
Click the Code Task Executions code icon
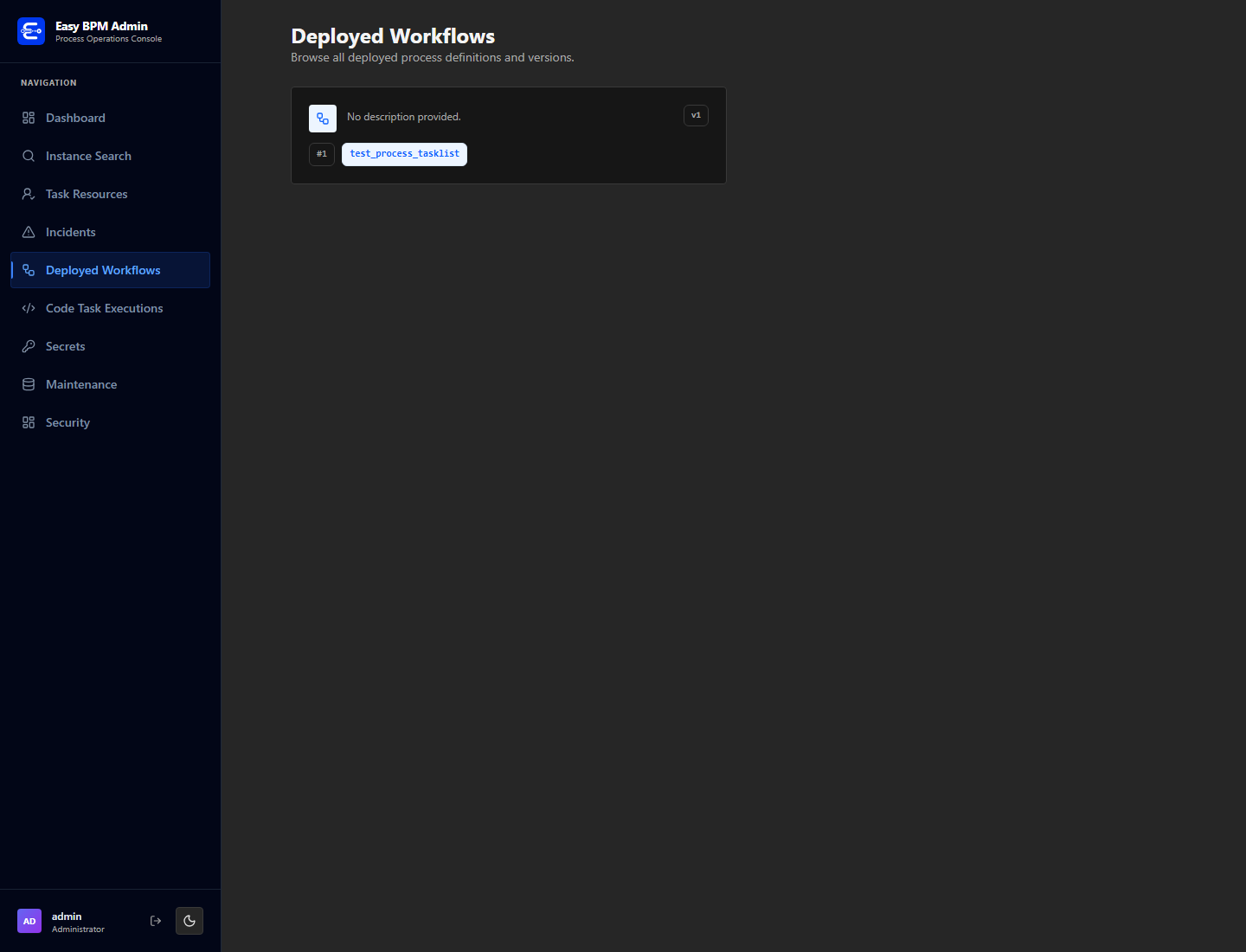pyautogui.click(x=29, y=308)
